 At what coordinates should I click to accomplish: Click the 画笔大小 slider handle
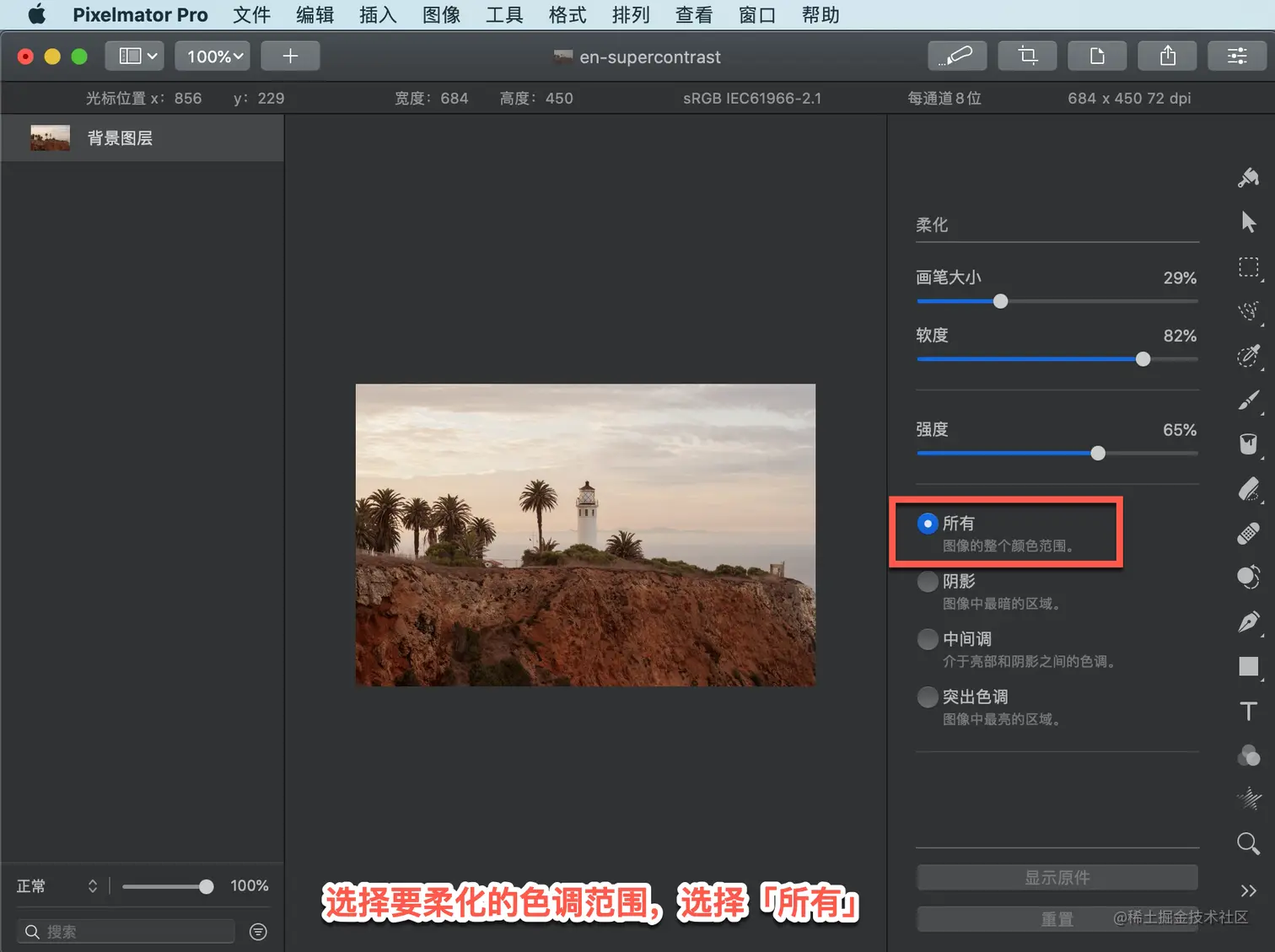pyautogui.click(x=1000, y=301)
